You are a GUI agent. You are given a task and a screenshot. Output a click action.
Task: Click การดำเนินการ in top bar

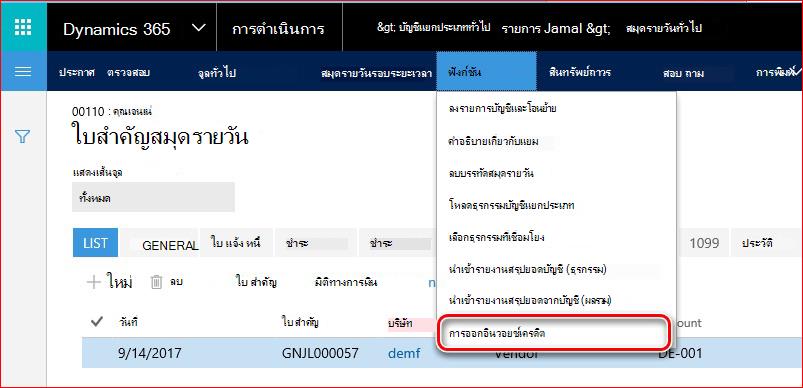278,29
